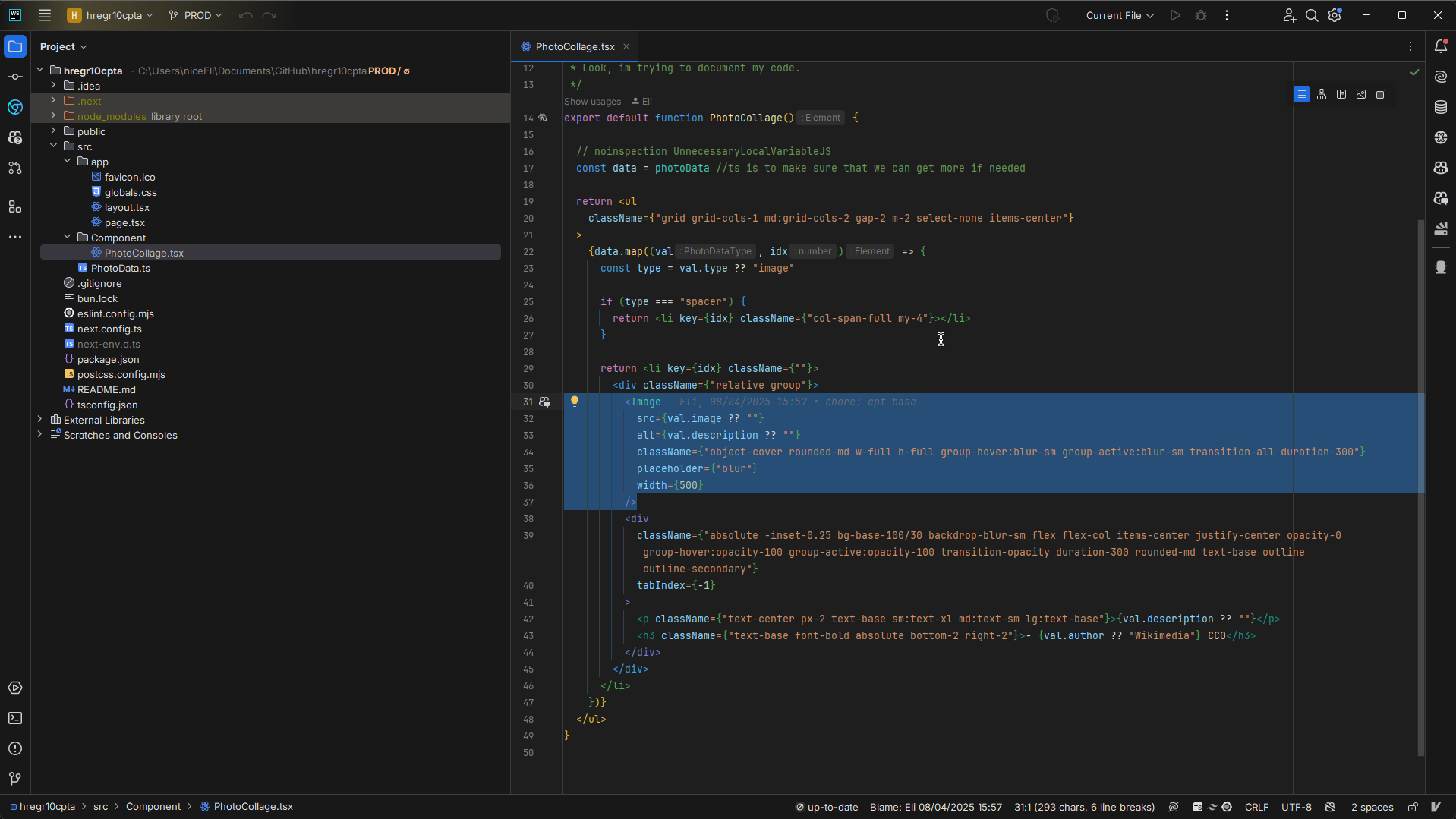Image resolution: width=1456 pixels, height=819 pixels.
Task: Expand the public folder
Action: pos(53,131)
